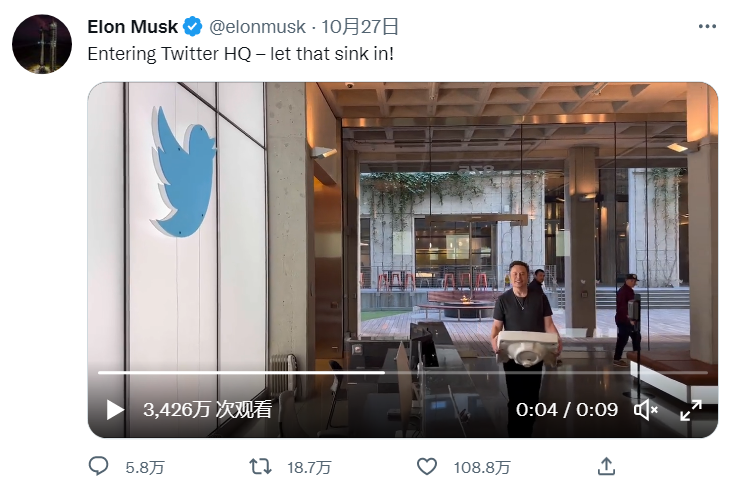Click the 108.8万 like count
This screenshot has height=492, width=740.
pyautogui.click(x=483, y=467)
